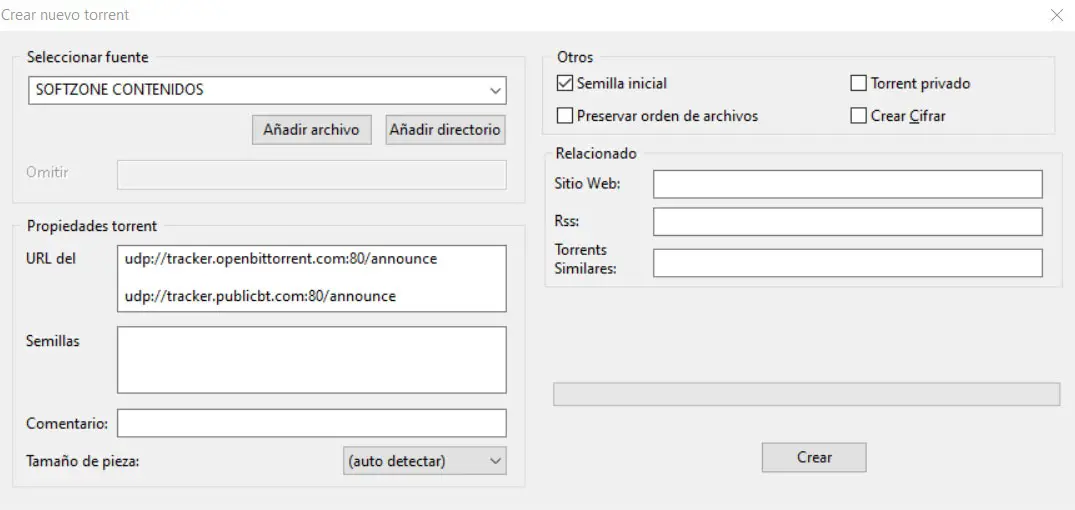Click inside the Semillas text area

coord(311,360)
